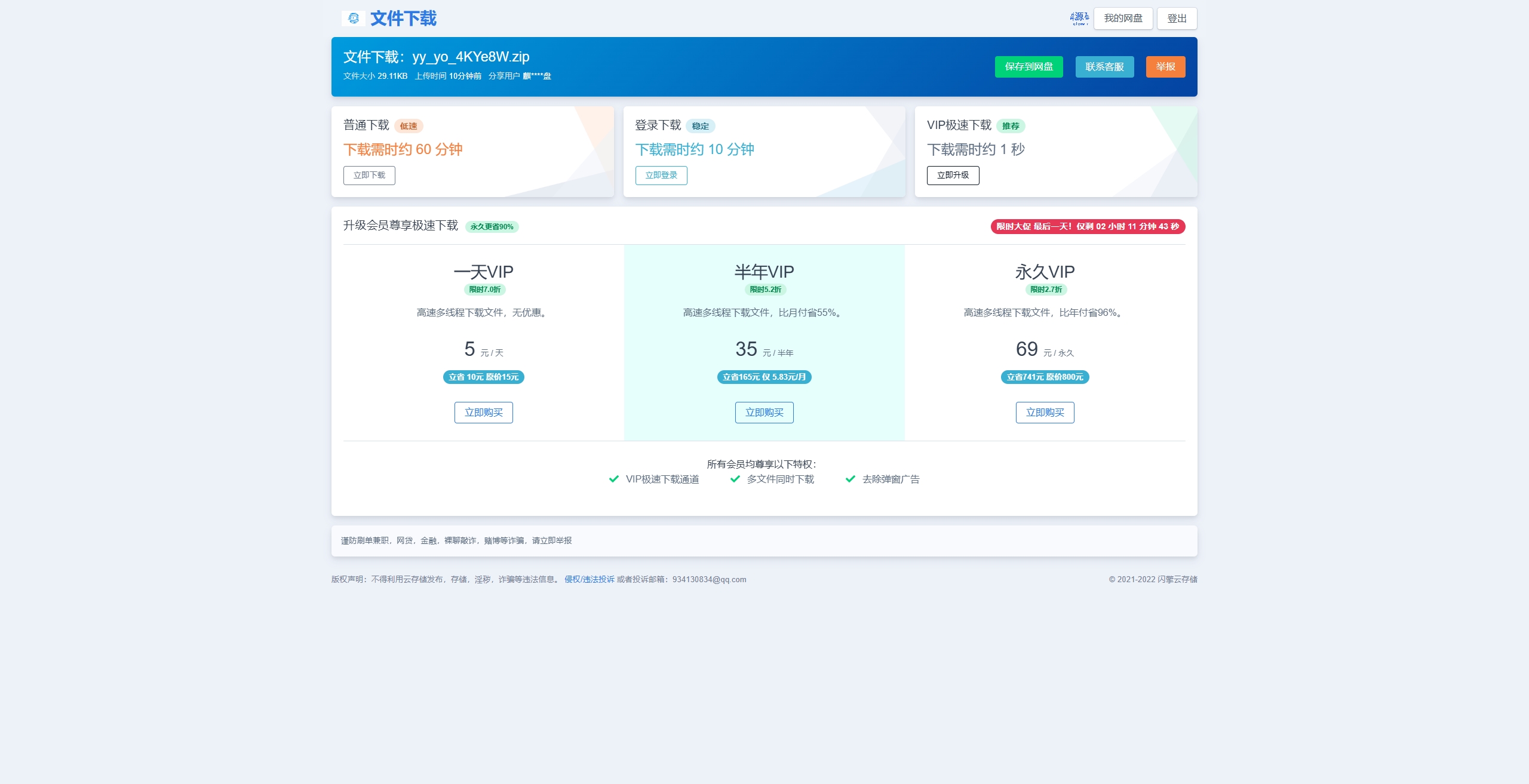
Task: Click the green checkmark for 去除弹窗广告
Action: 851,479
